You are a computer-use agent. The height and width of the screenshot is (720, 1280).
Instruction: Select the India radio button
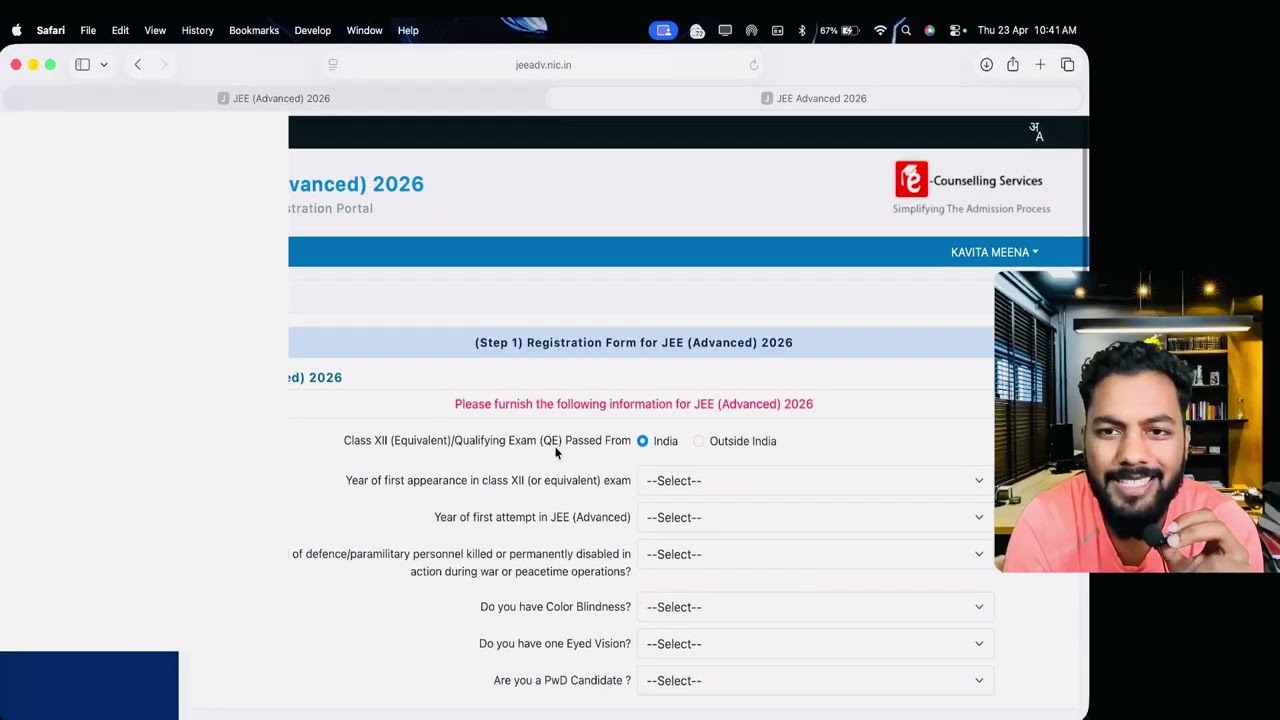pyautogui.click(x=642, y=441)
